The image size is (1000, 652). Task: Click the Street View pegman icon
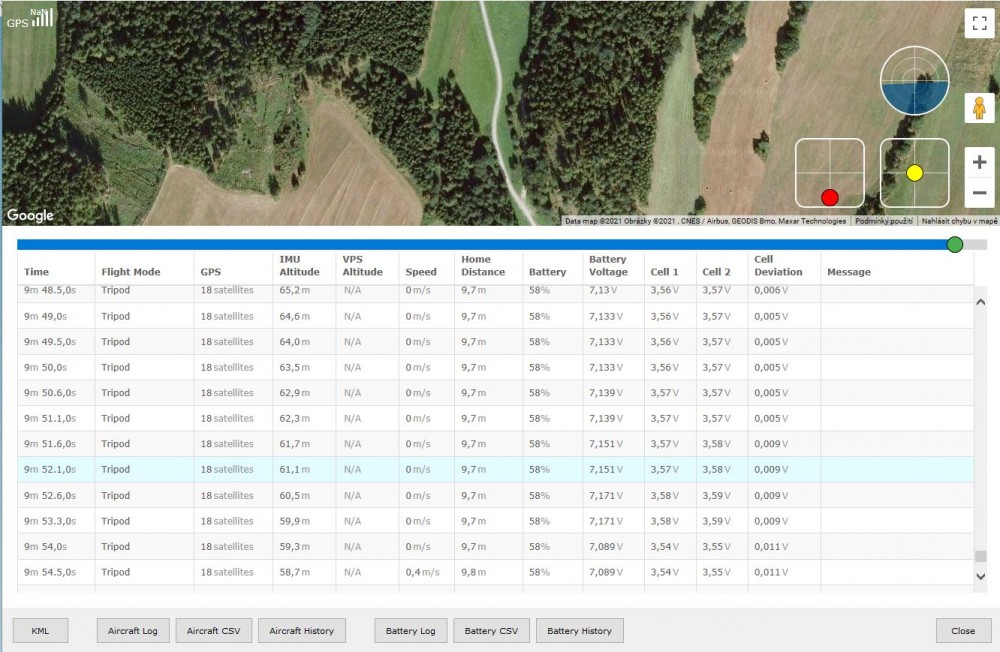coord(978,108)
